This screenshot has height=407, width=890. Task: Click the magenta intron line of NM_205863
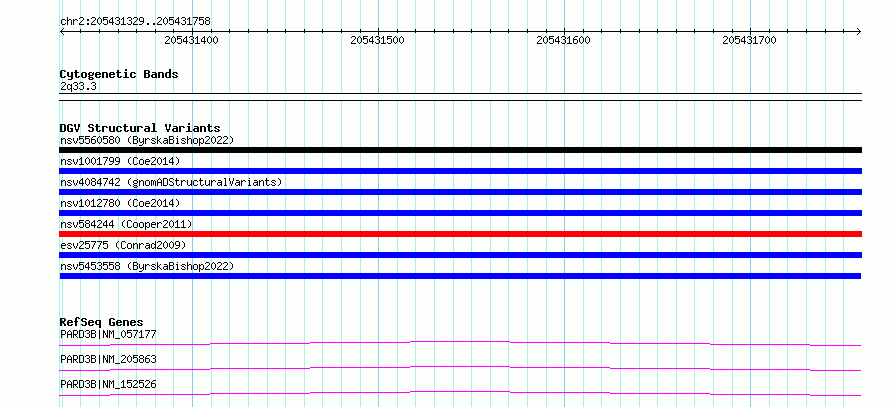pyautogui.click(x=460, y=368)
